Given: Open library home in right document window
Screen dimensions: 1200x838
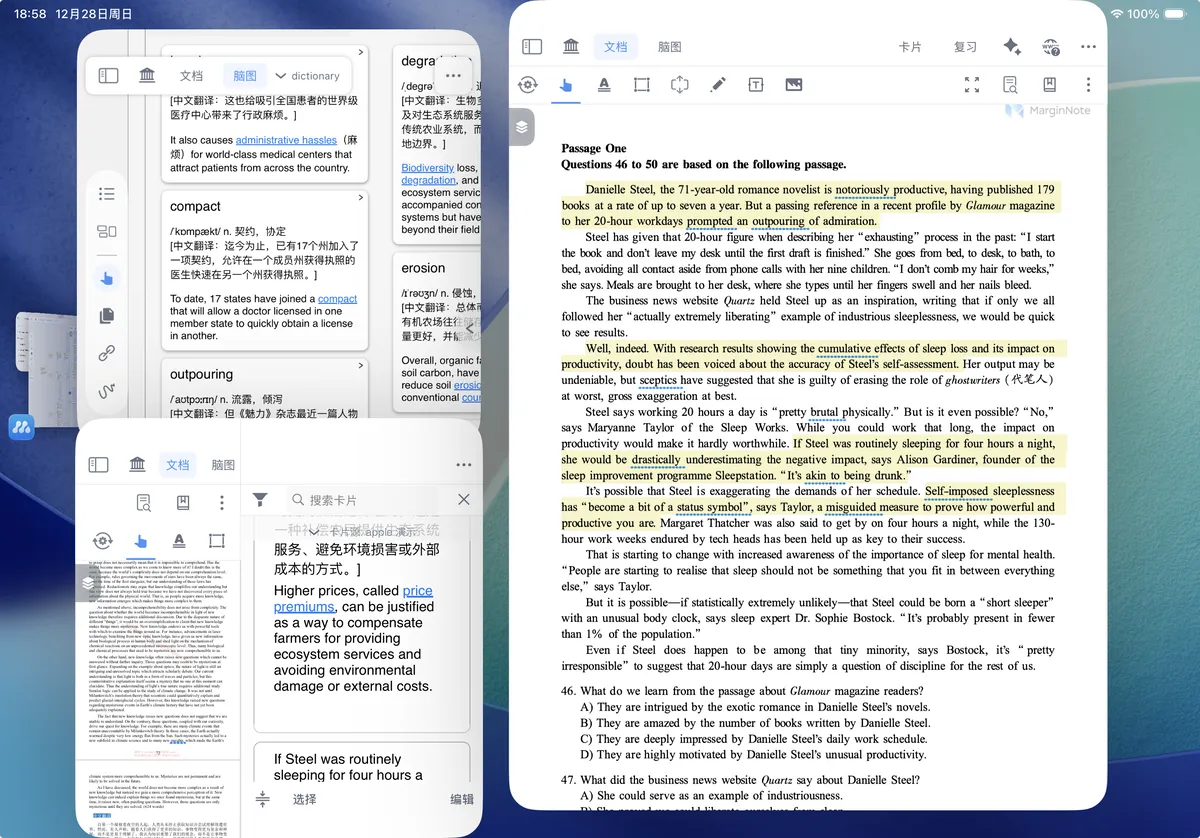Looking at the screenshot, I should point(571,46).
